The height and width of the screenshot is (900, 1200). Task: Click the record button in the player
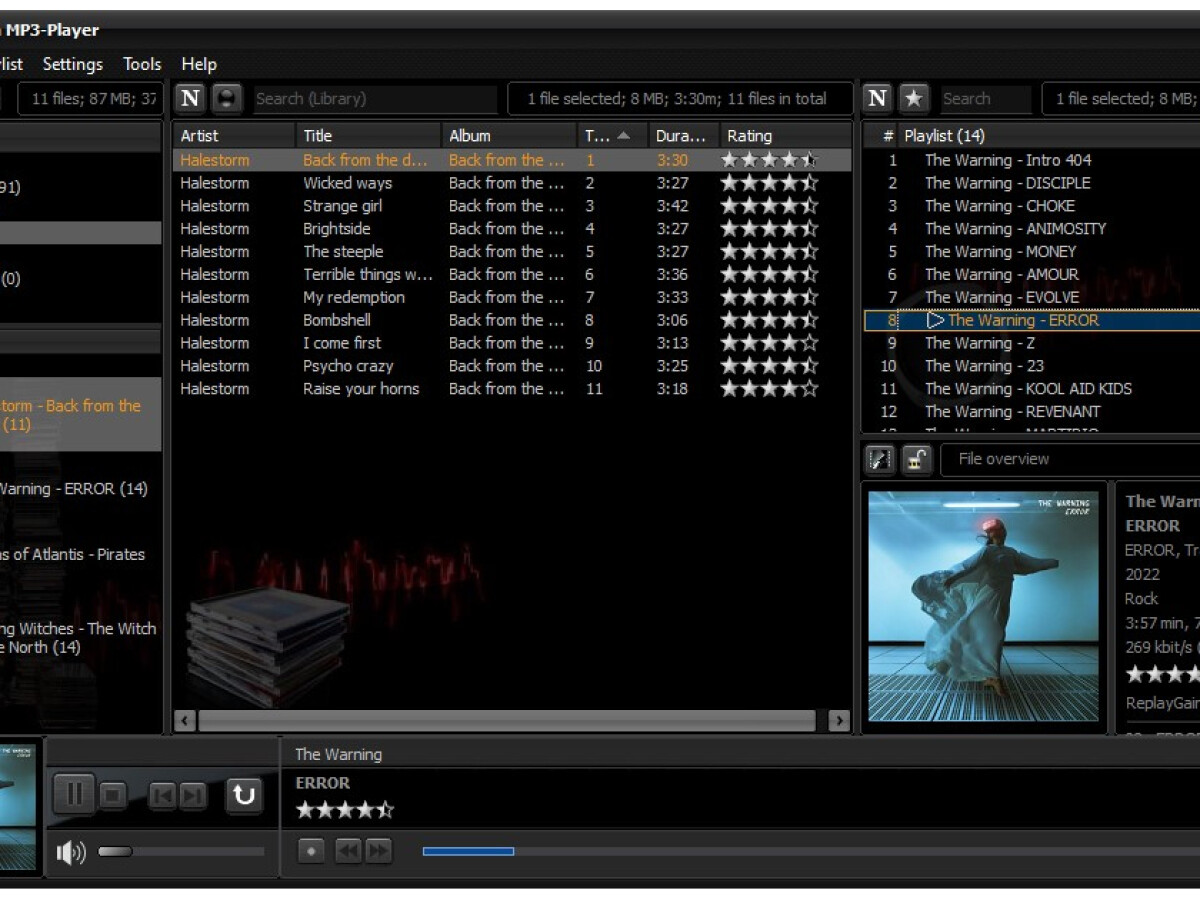click(x=312, y=851)
